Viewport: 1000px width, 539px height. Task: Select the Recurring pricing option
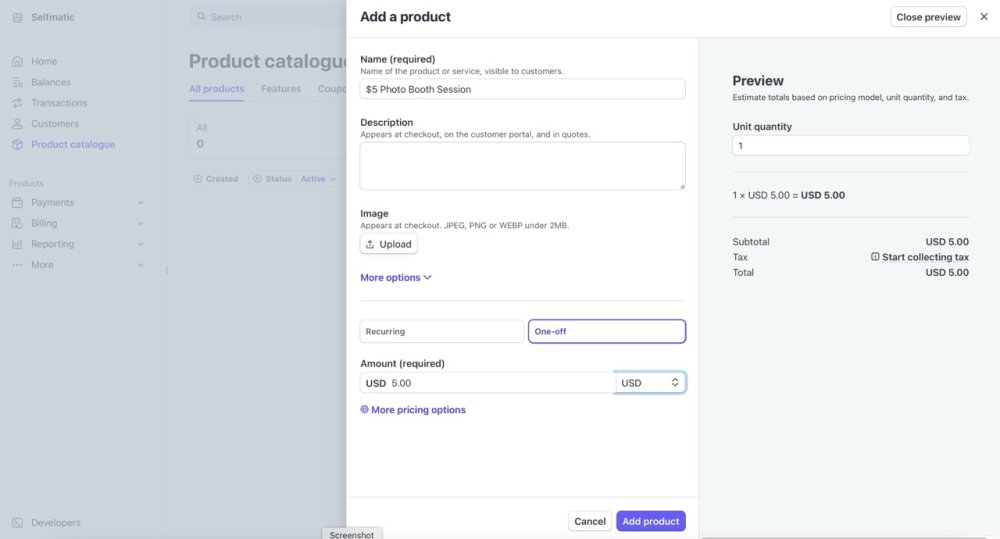tap(442, 331)
